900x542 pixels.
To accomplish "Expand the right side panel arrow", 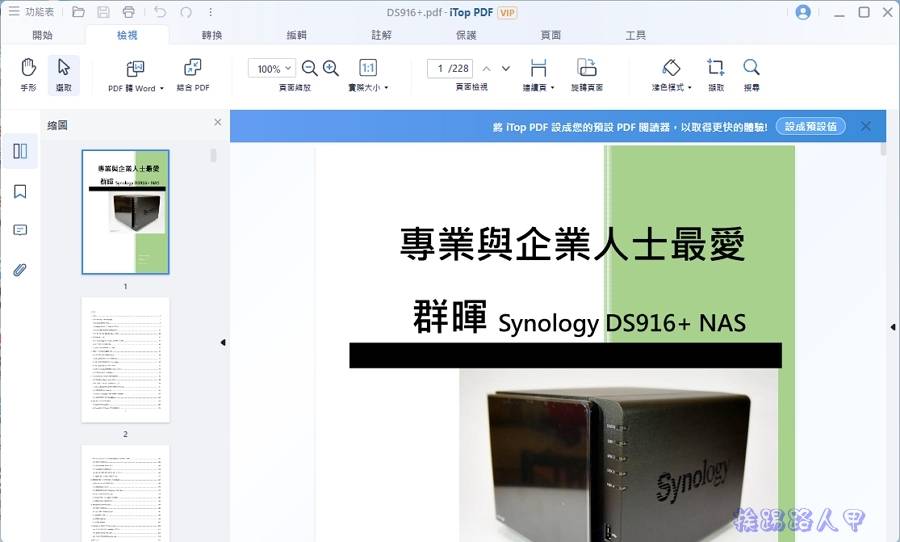I will point(893,327).
